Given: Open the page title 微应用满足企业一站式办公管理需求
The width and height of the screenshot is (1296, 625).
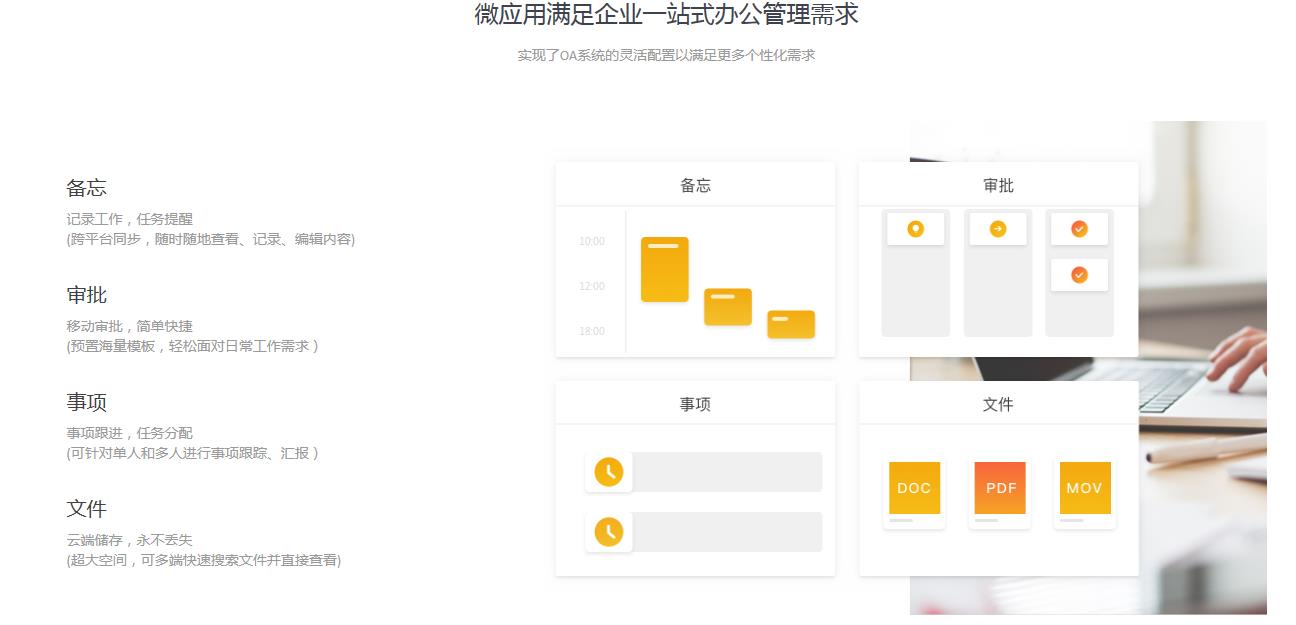Looking at the screenshot, I should (x=666, y=16).
